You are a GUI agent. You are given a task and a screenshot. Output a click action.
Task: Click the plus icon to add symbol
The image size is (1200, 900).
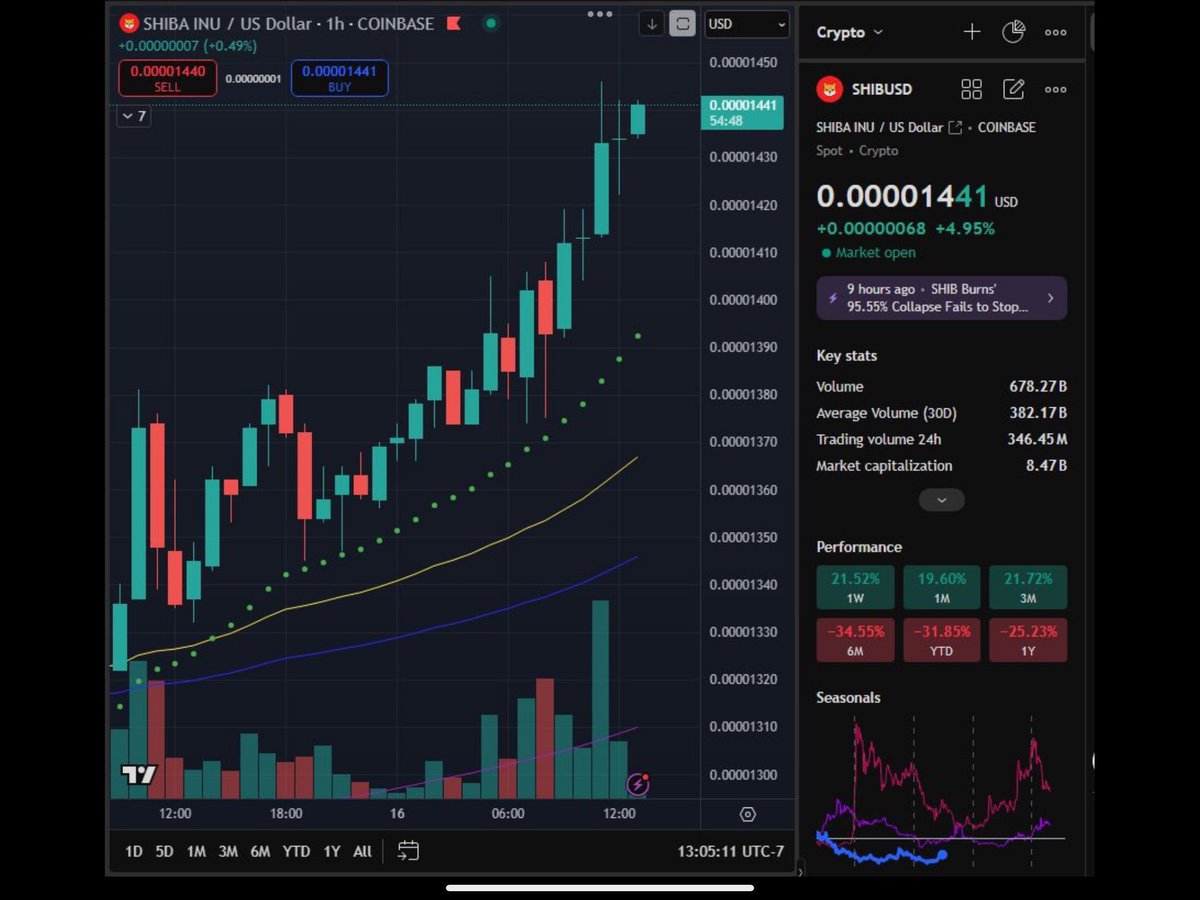point(972,32)
